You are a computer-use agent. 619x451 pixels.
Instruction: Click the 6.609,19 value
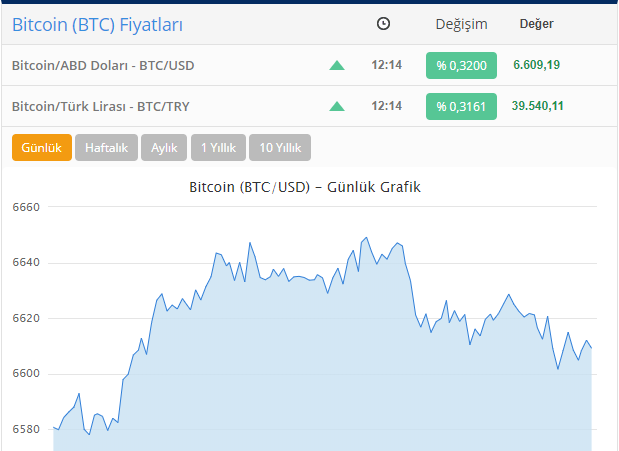536,65
